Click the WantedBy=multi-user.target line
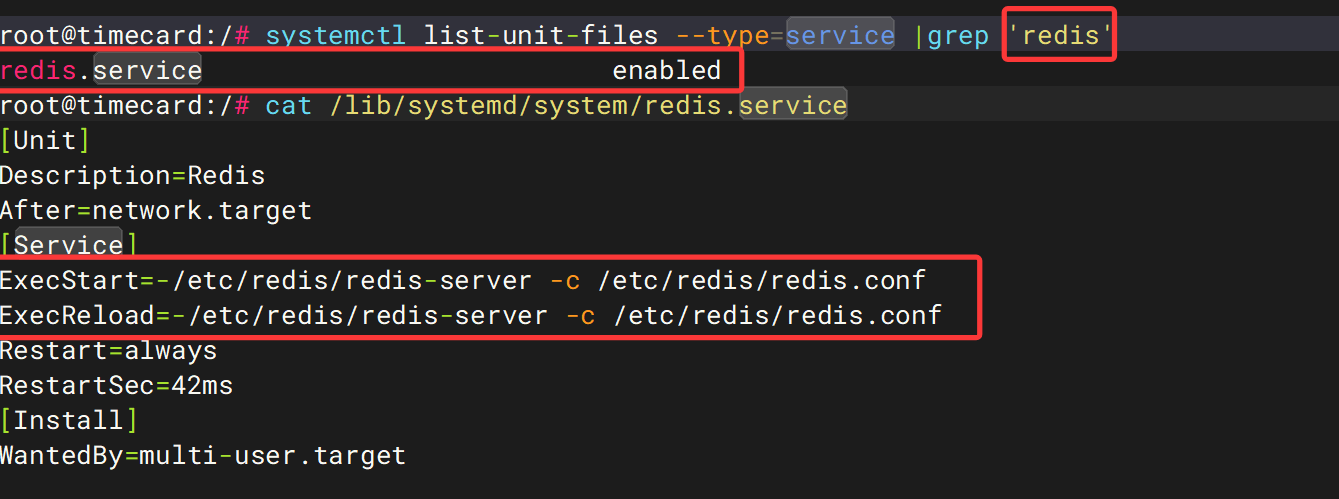Viewport: 1339px width, 499px height. coord(203,456)
